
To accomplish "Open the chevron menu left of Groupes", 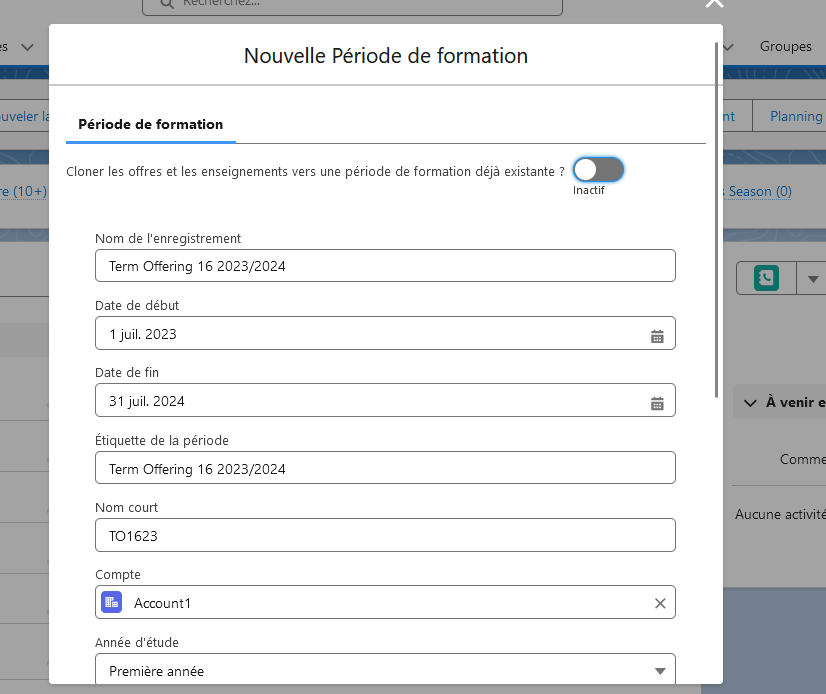I will pyautogui.click(x=729, y=47).
